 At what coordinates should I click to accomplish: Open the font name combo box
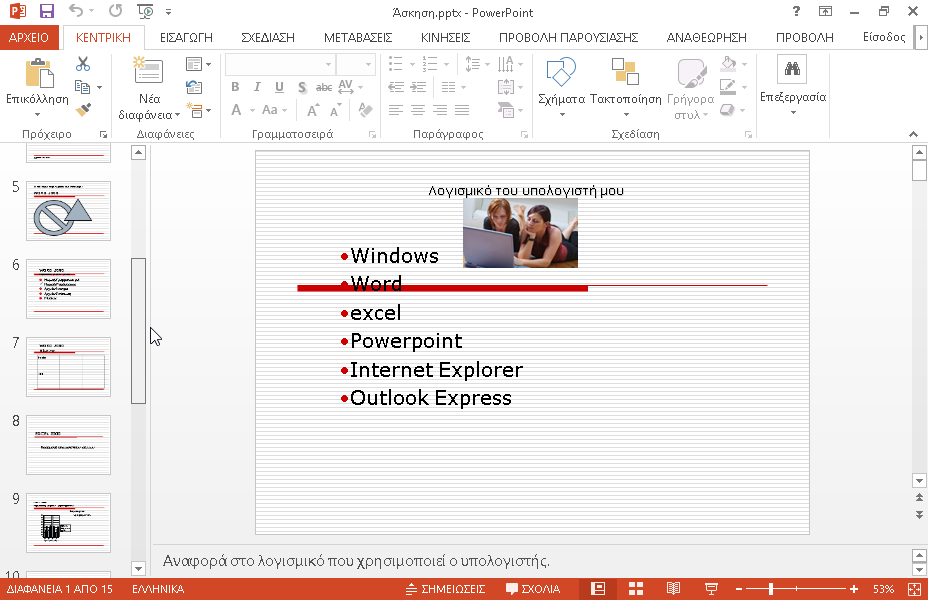(x=280, y=64)
